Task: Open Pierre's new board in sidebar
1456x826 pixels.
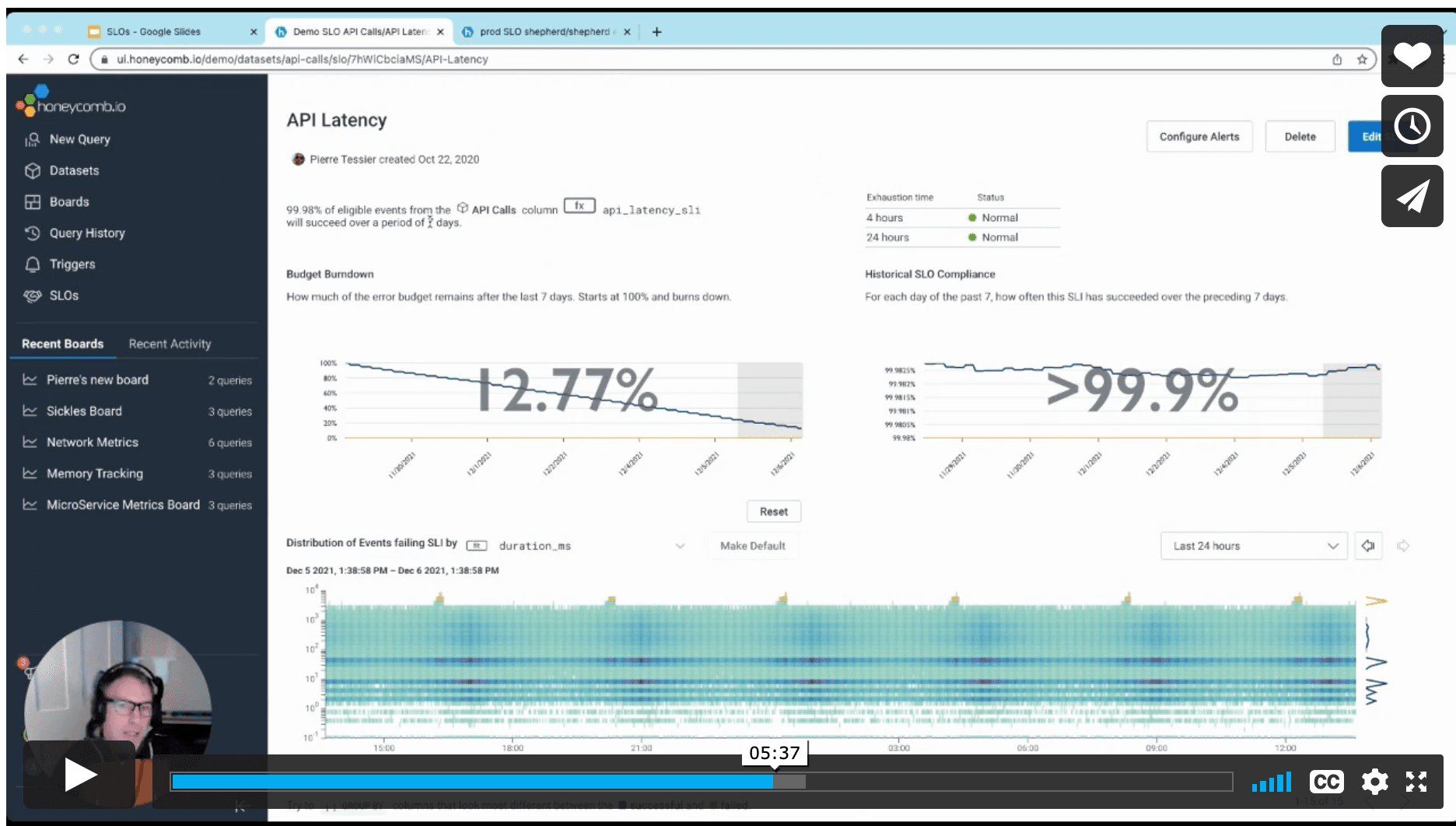Action: [97, 380]
